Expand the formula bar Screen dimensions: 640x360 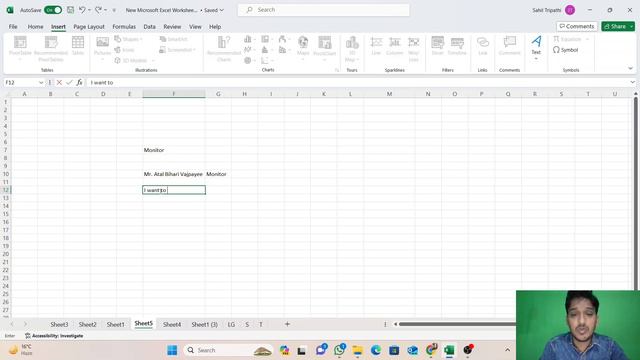tap(632, 82)
